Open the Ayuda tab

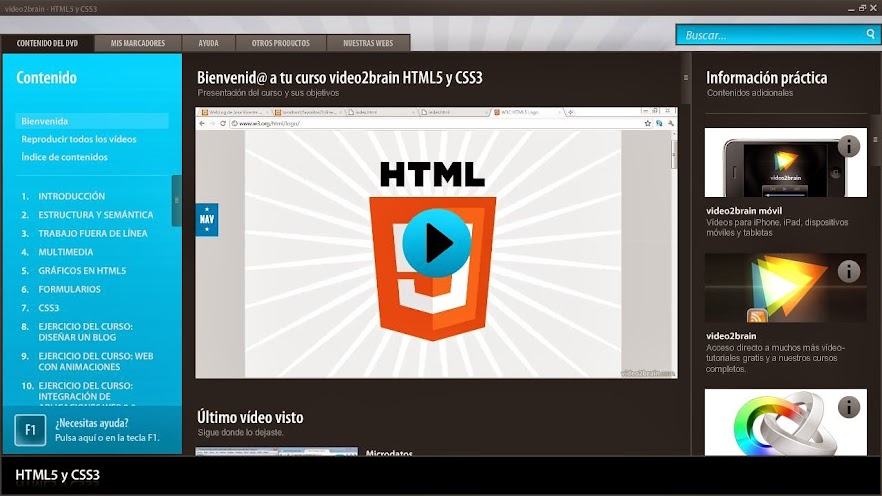click(208, 43)
